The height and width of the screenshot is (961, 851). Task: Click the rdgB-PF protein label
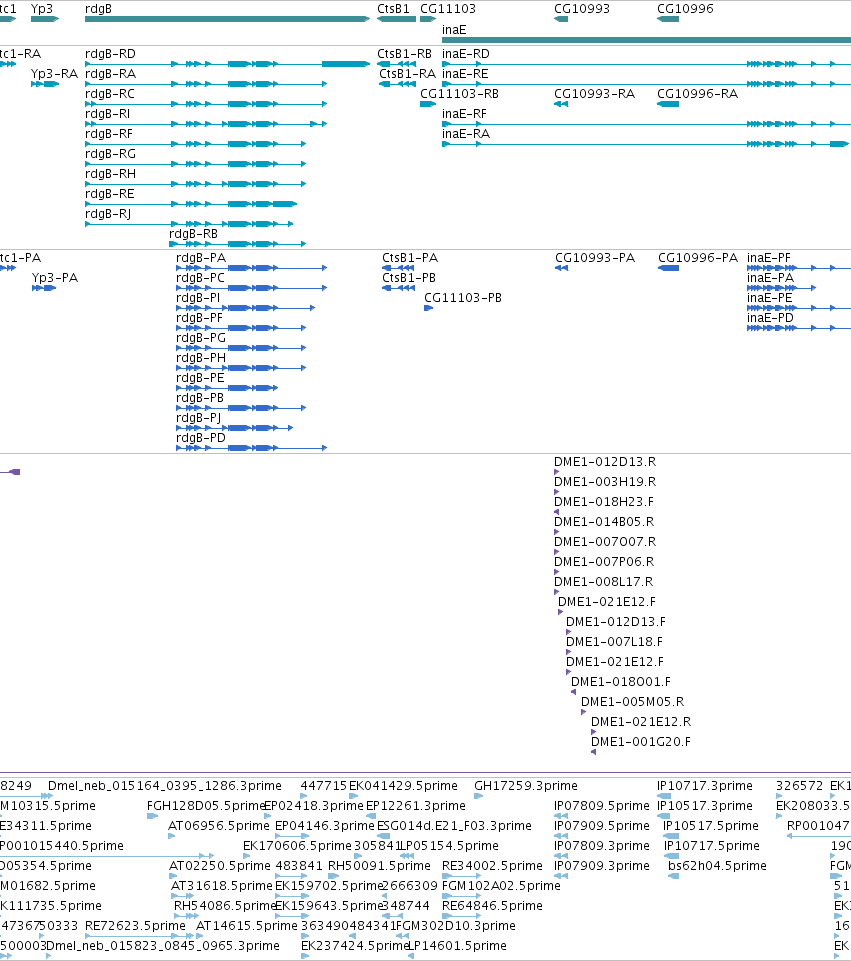tap(199, 318)
